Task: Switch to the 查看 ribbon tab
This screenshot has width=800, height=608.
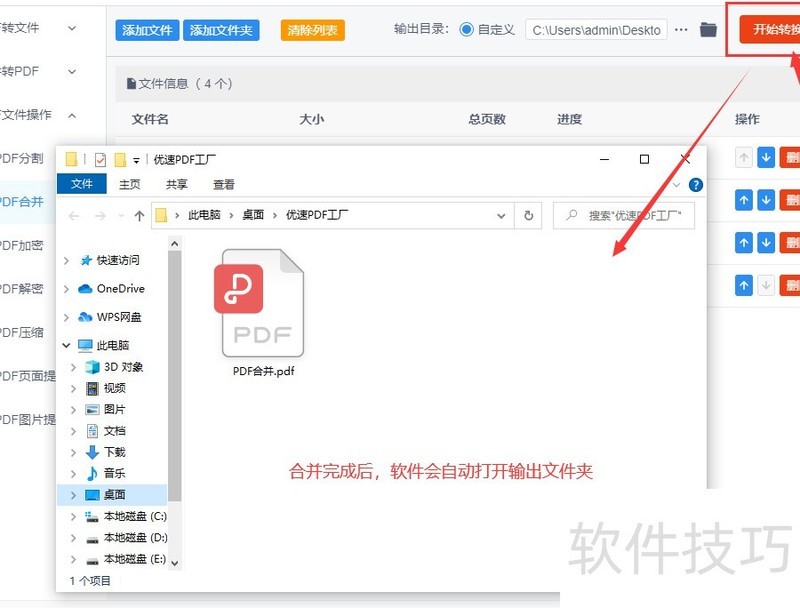Action: pyautogui.click(x=223, y=184)
